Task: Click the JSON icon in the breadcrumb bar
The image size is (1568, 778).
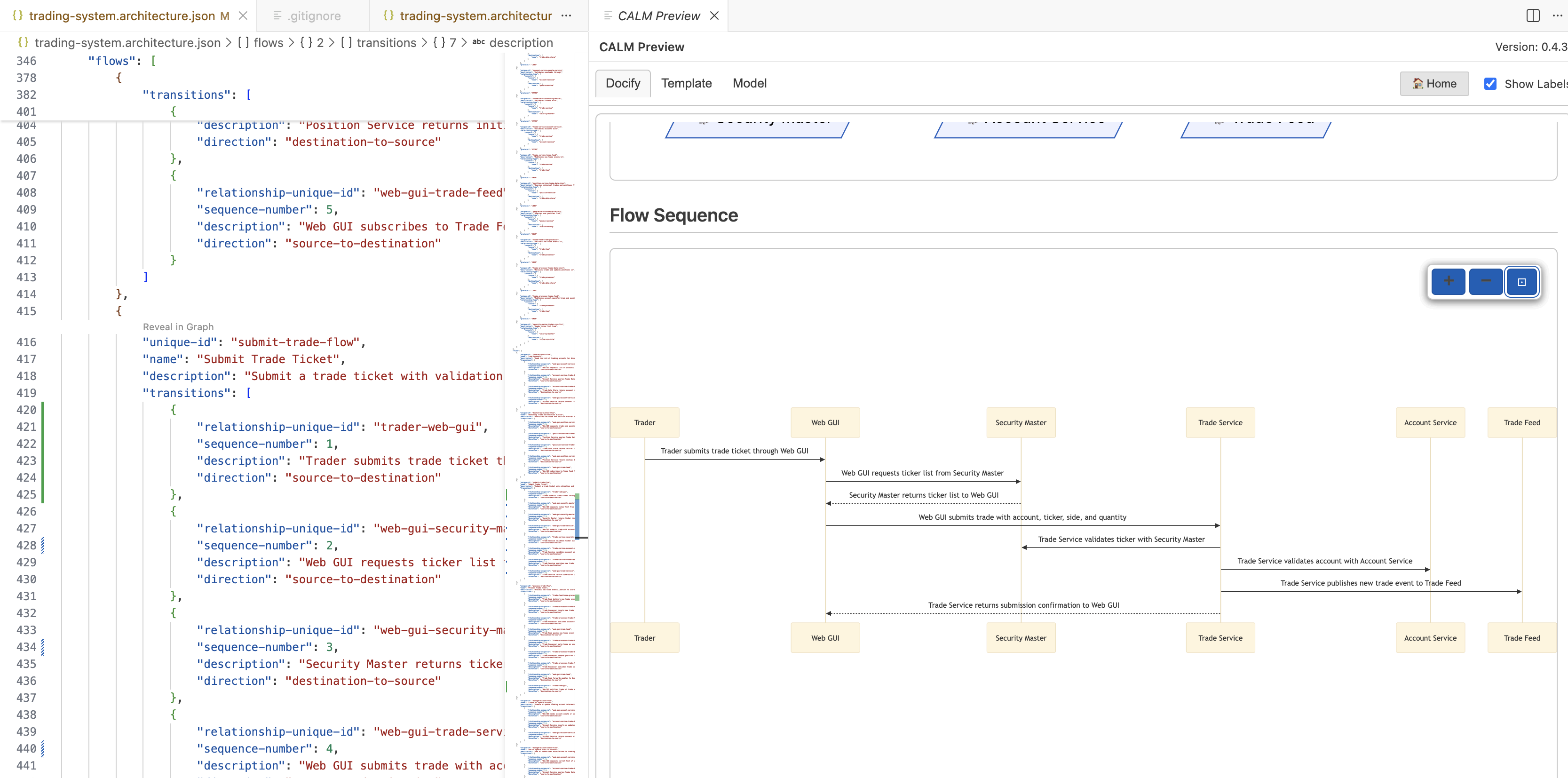Action: click(x=23, y=43)
